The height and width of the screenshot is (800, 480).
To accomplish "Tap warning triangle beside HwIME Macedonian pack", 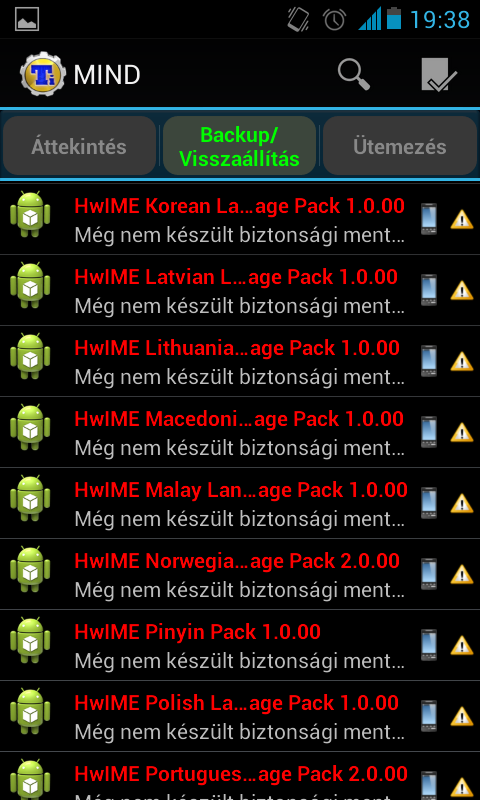I will point(462,432).
